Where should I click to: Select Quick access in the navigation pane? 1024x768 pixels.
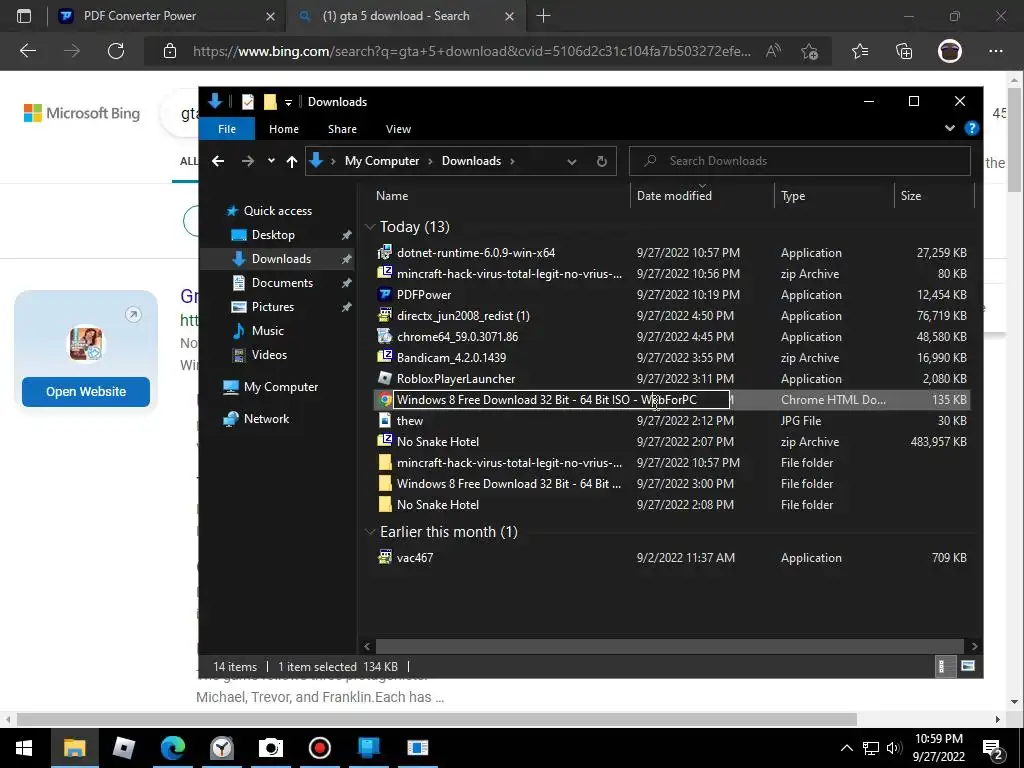[278, 211]
